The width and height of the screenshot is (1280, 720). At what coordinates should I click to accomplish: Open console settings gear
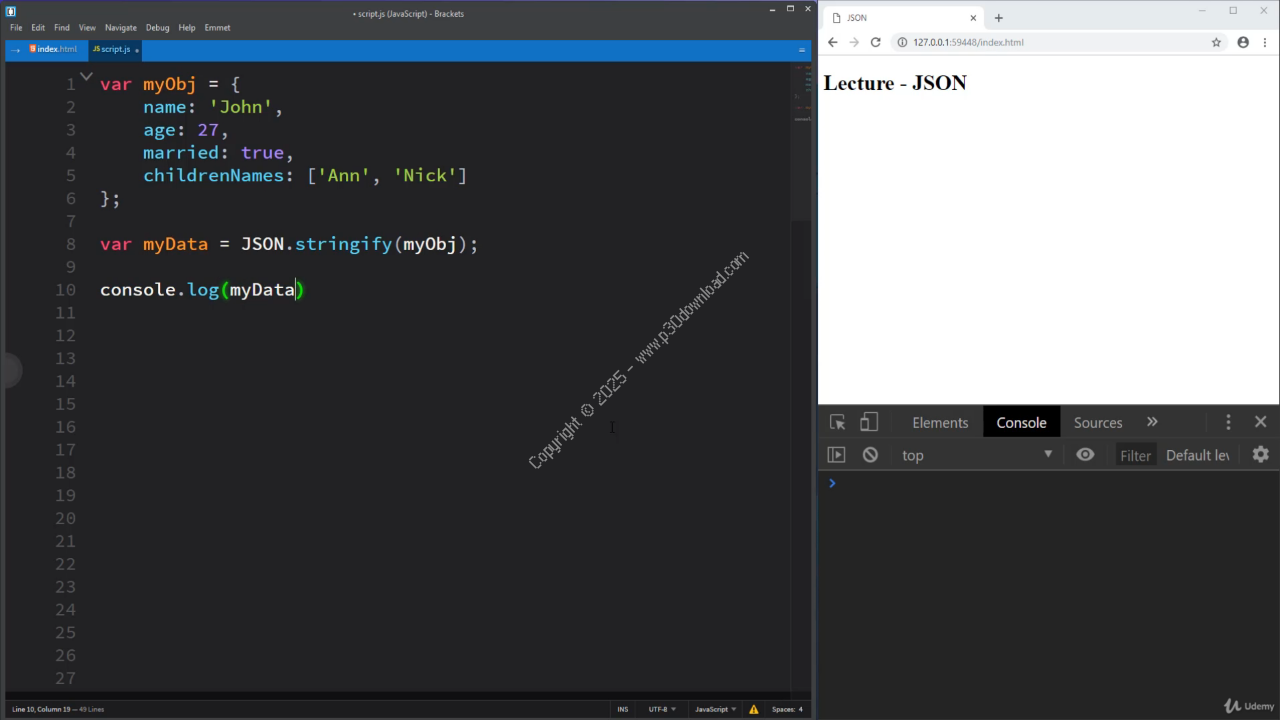1260,455
